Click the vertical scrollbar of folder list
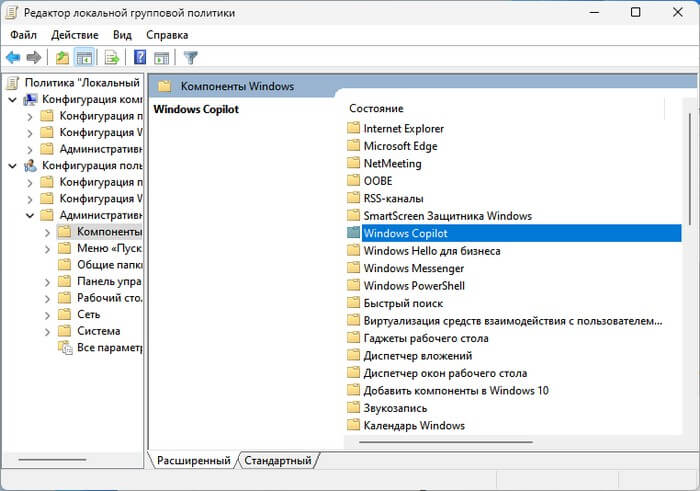This screenshot has width=700, height=491. coord(690,169)
